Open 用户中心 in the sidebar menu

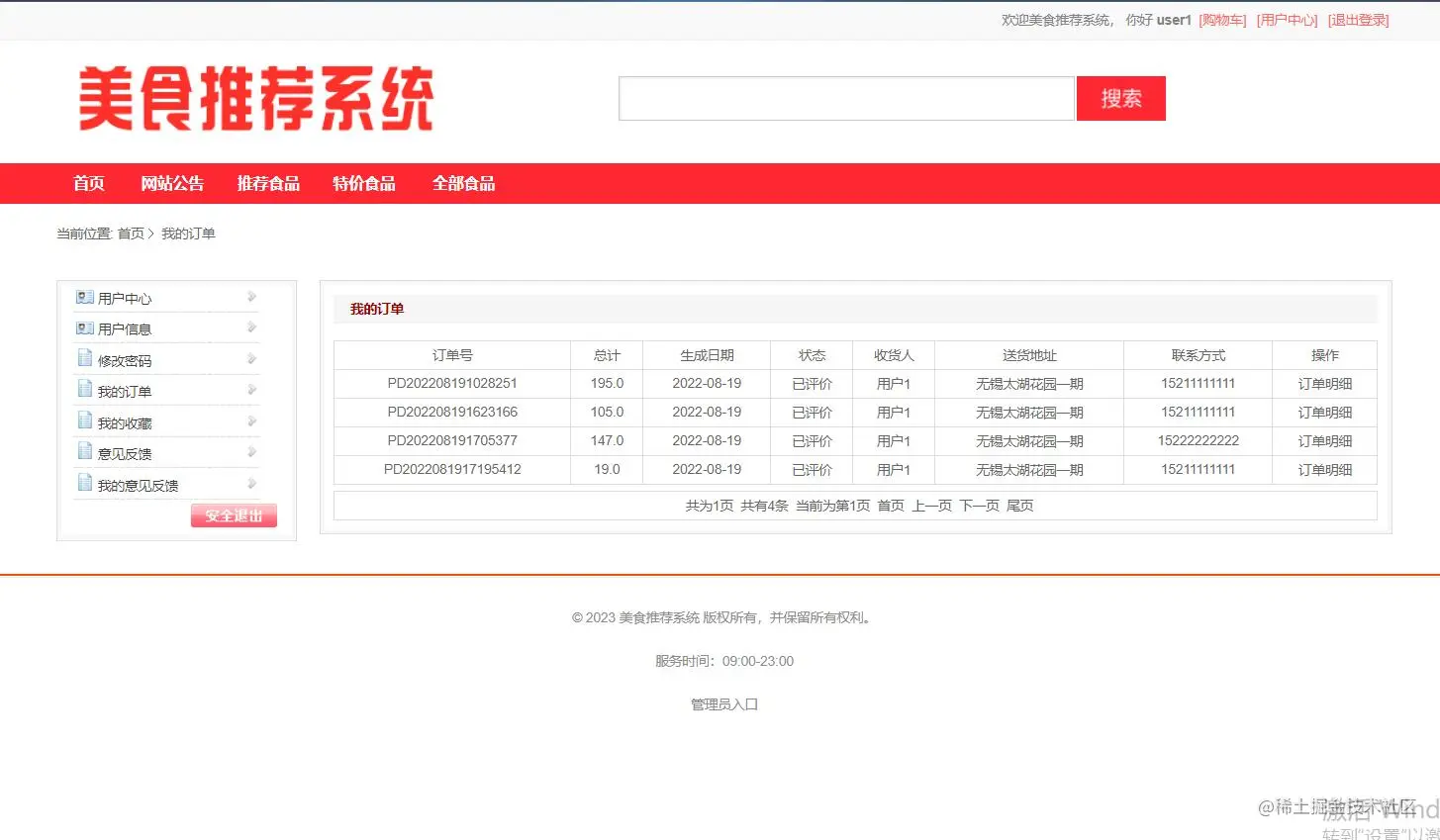tap(125, 299)
